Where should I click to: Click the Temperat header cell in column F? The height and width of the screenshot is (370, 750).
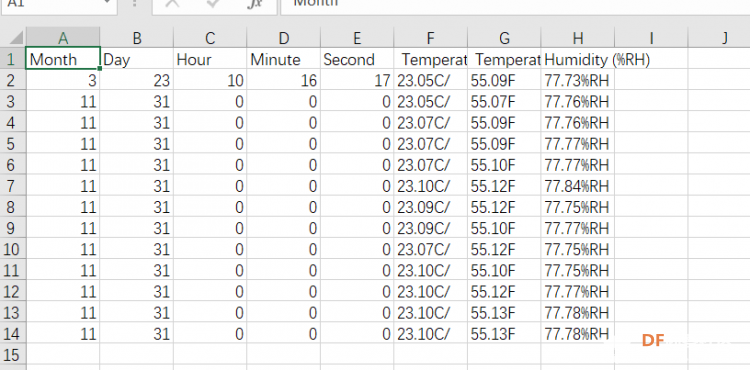(431, 59)
